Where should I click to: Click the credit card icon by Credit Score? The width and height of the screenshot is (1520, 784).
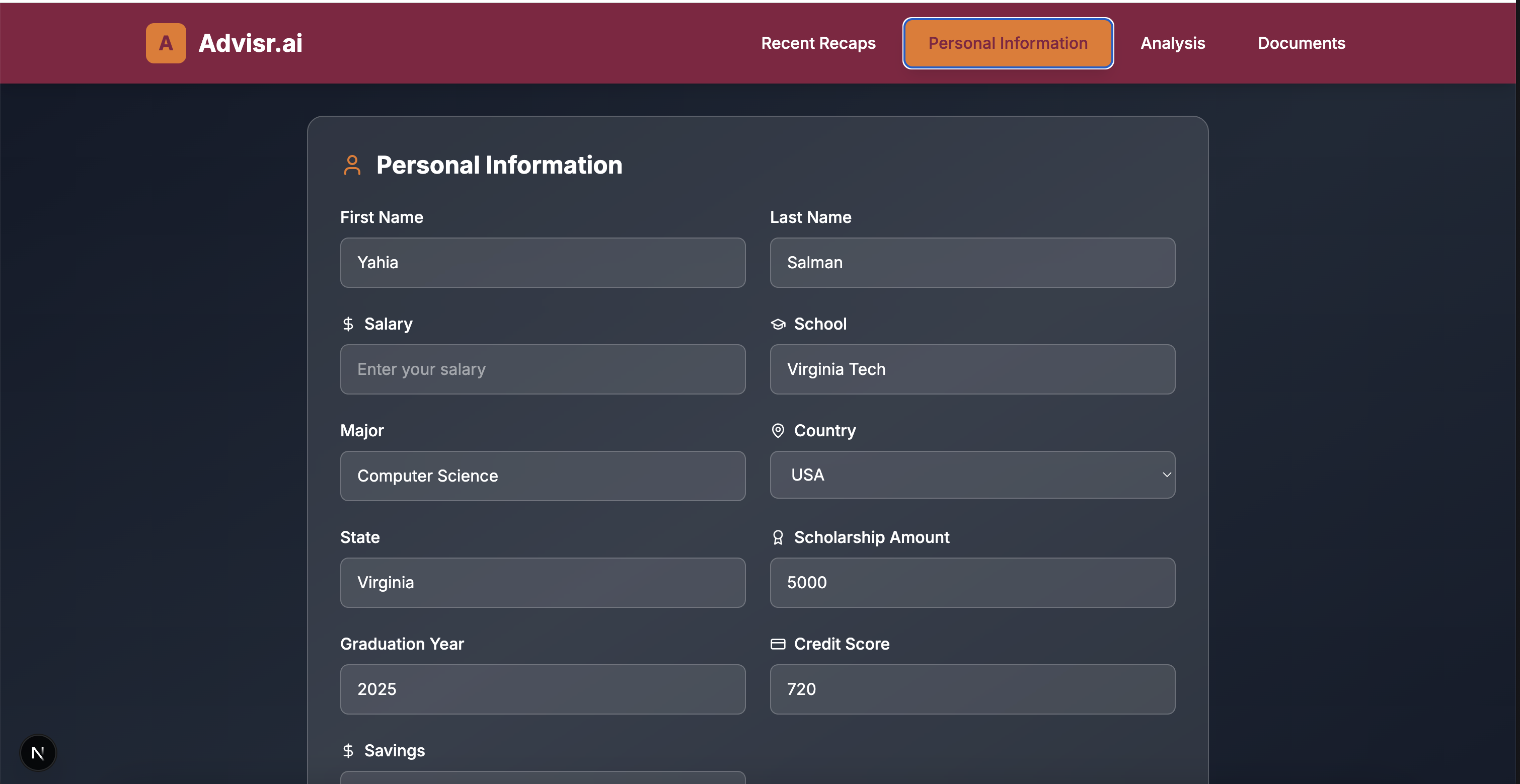(778, 644)
